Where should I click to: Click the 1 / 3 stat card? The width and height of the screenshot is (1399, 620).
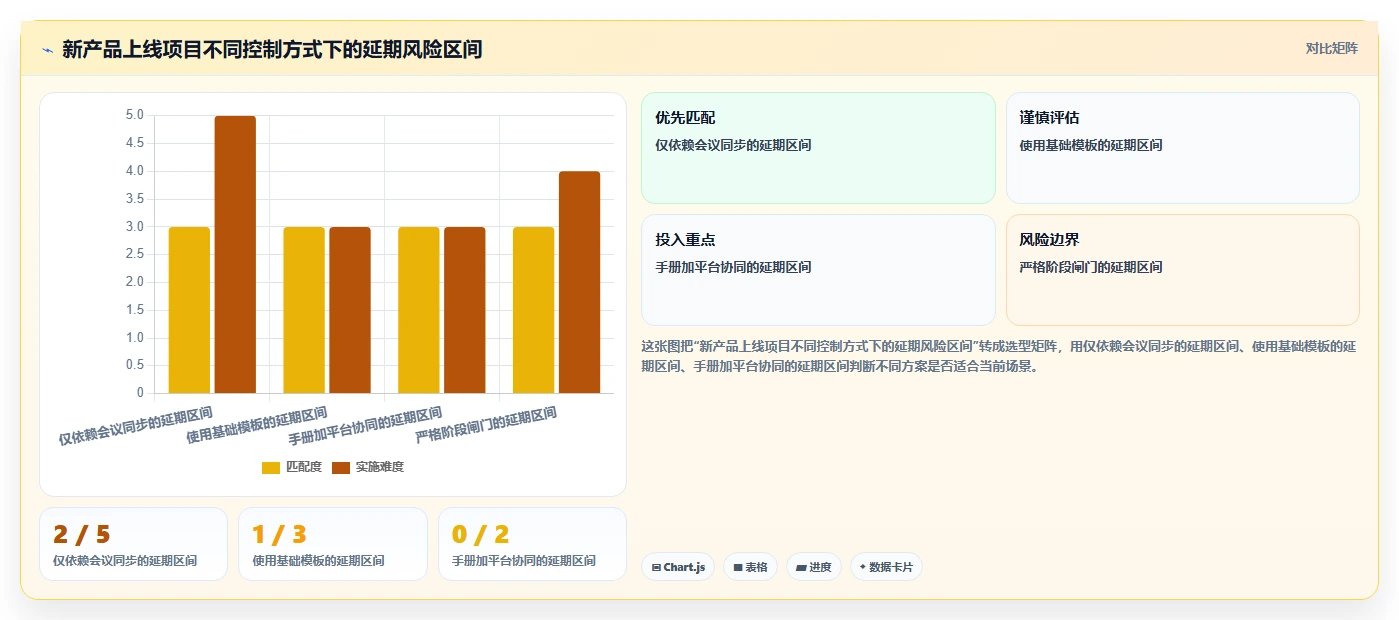[333, 544]
